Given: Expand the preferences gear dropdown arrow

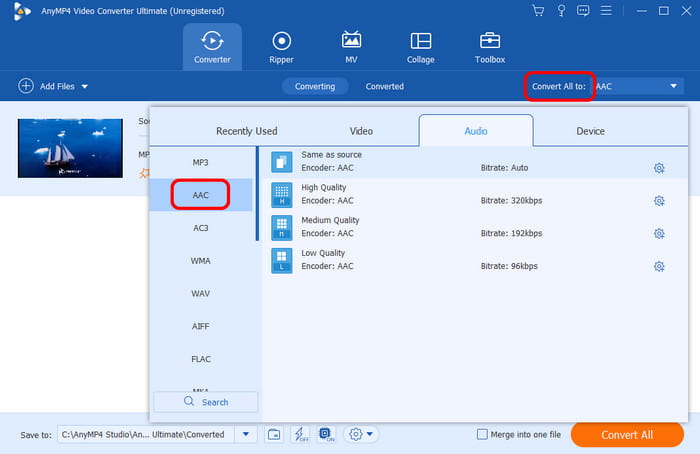Looking at the screenshot, I should point(370,434).
